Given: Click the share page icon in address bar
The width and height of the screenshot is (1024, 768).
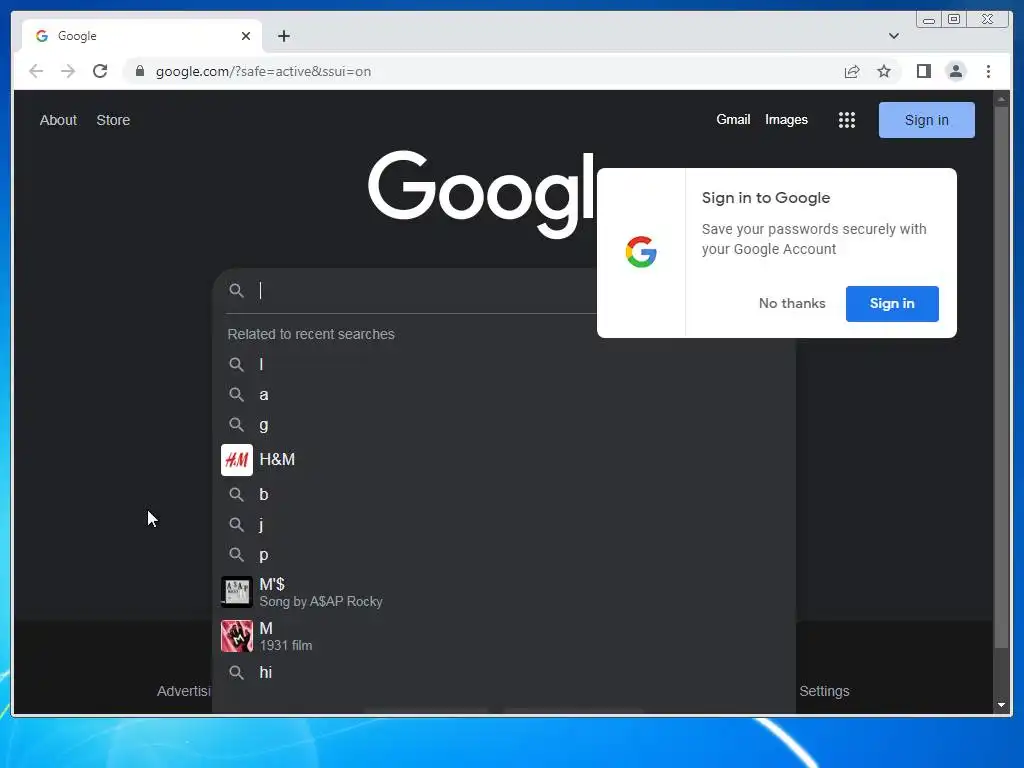Looking at the screenshot, I should 852,71.
